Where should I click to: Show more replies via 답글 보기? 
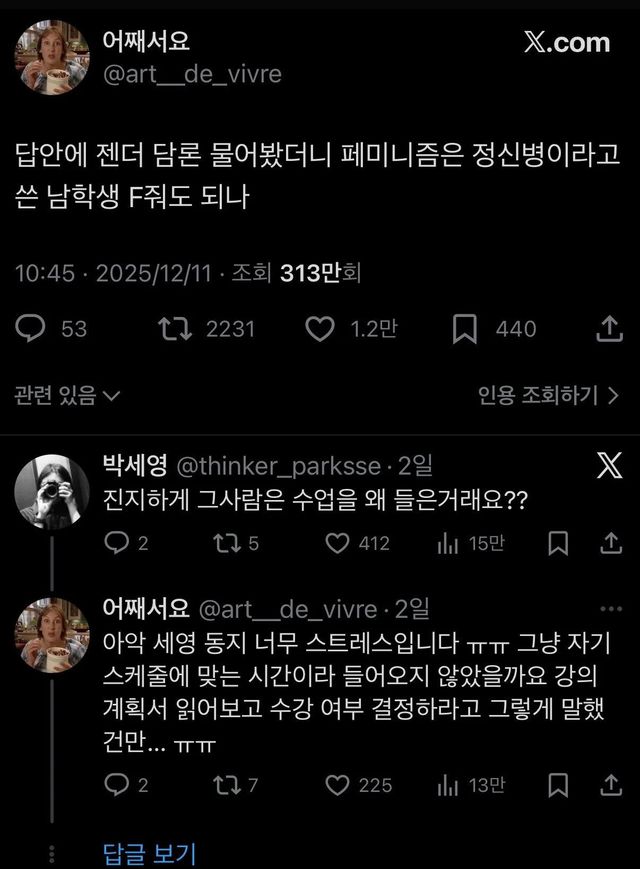click(150, 853)
